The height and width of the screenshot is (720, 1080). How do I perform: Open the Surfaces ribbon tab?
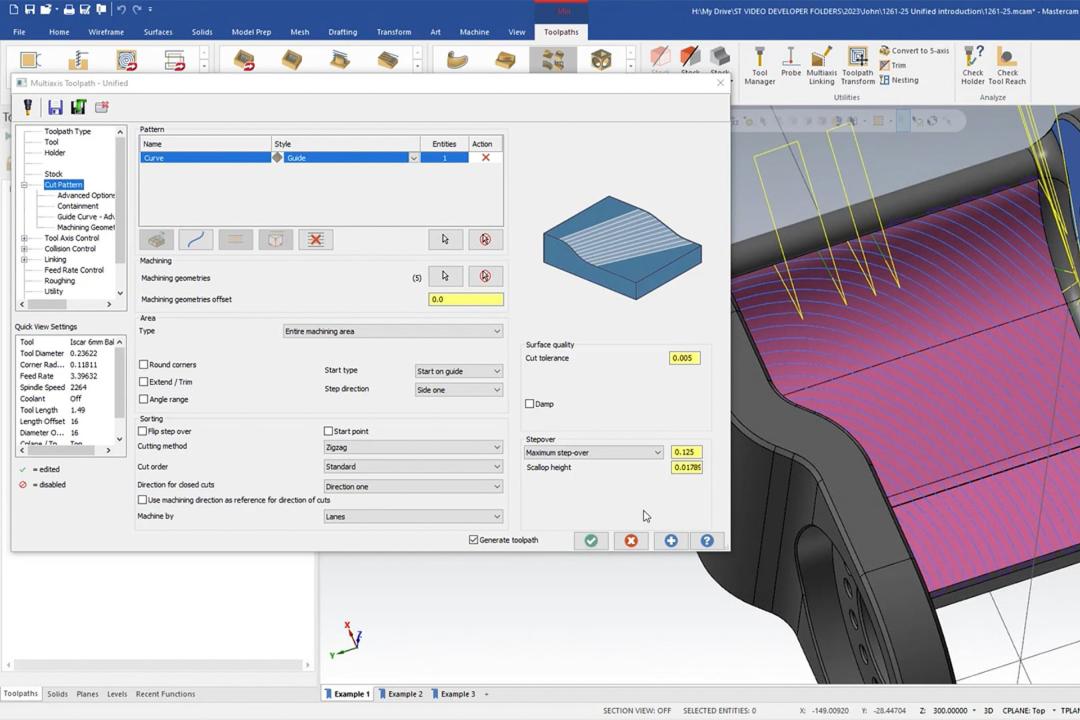[158, 32]
